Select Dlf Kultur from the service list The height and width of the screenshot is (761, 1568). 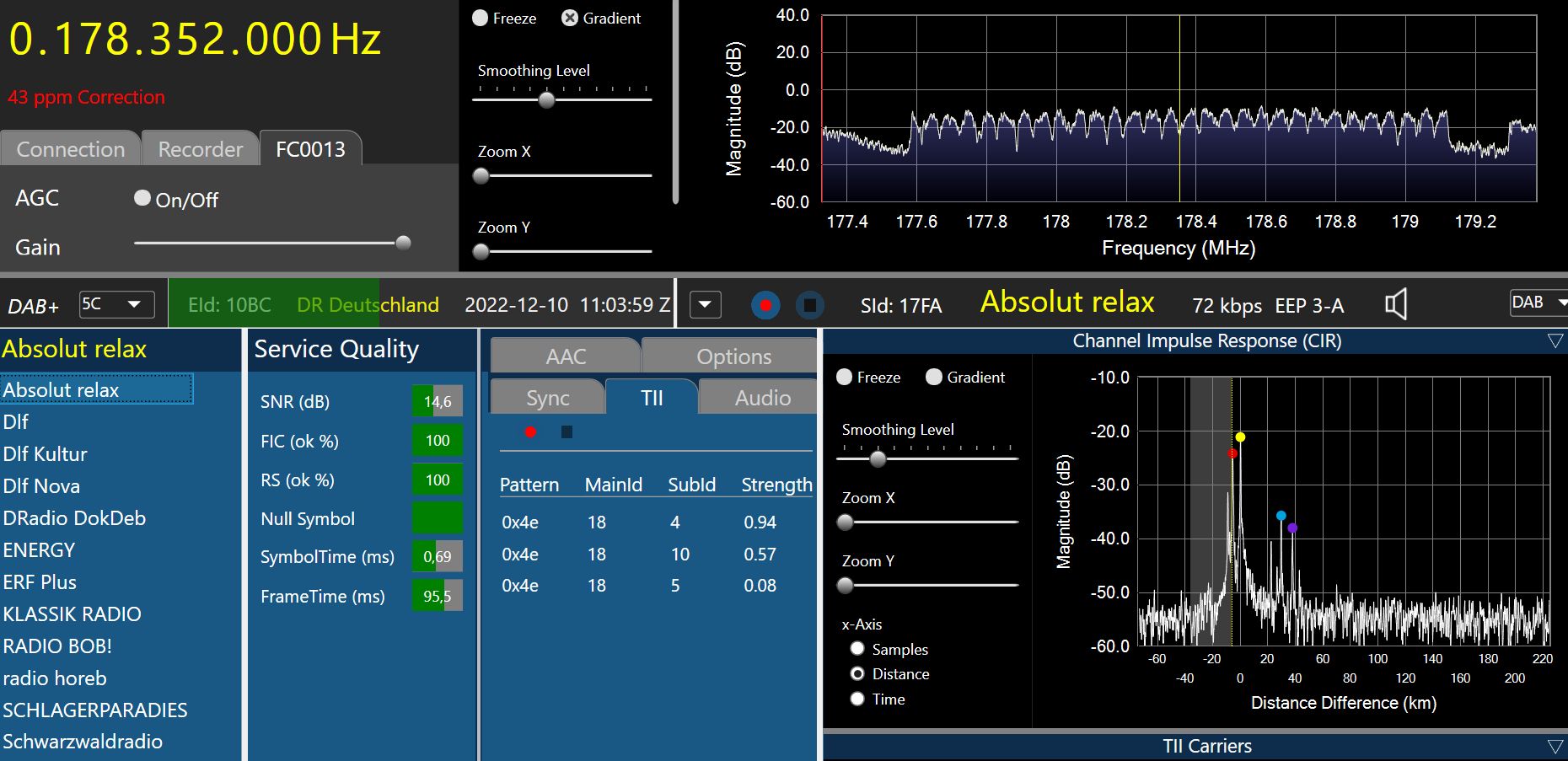[46, 454]
